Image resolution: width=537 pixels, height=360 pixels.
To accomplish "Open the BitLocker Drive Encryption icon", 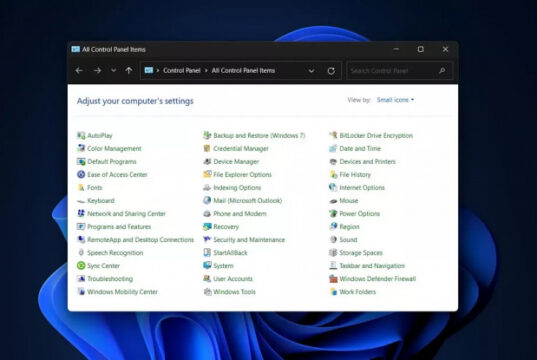I will (333, 135).
